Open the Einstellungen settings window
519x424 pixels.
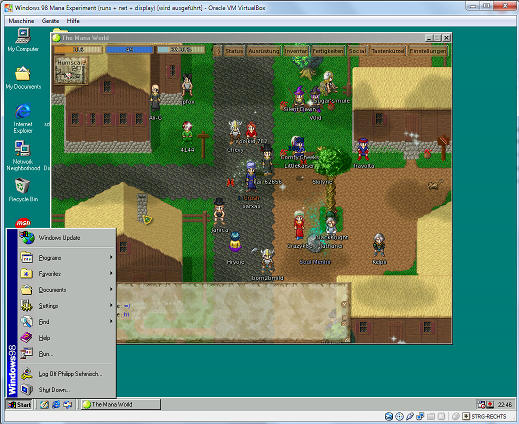[428, 51]
